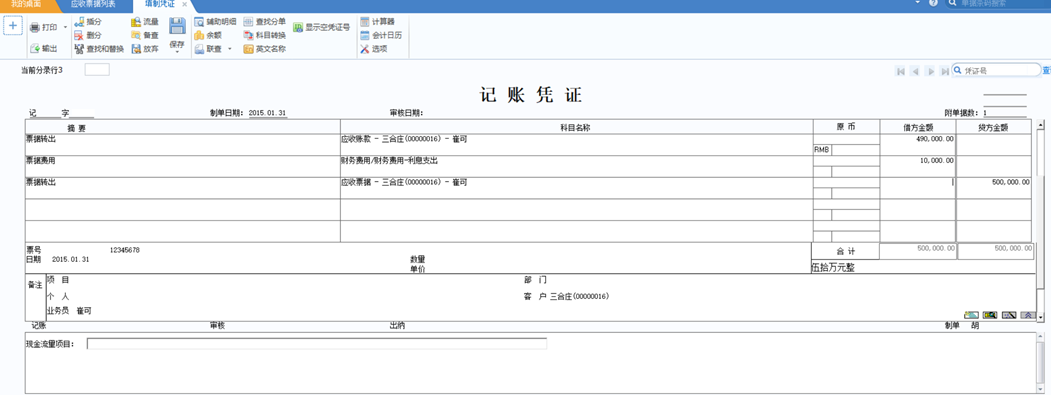1051x395 pixels.
Task: Click credit amount 500,000.00 in third row
Action: tap(994, 188)
